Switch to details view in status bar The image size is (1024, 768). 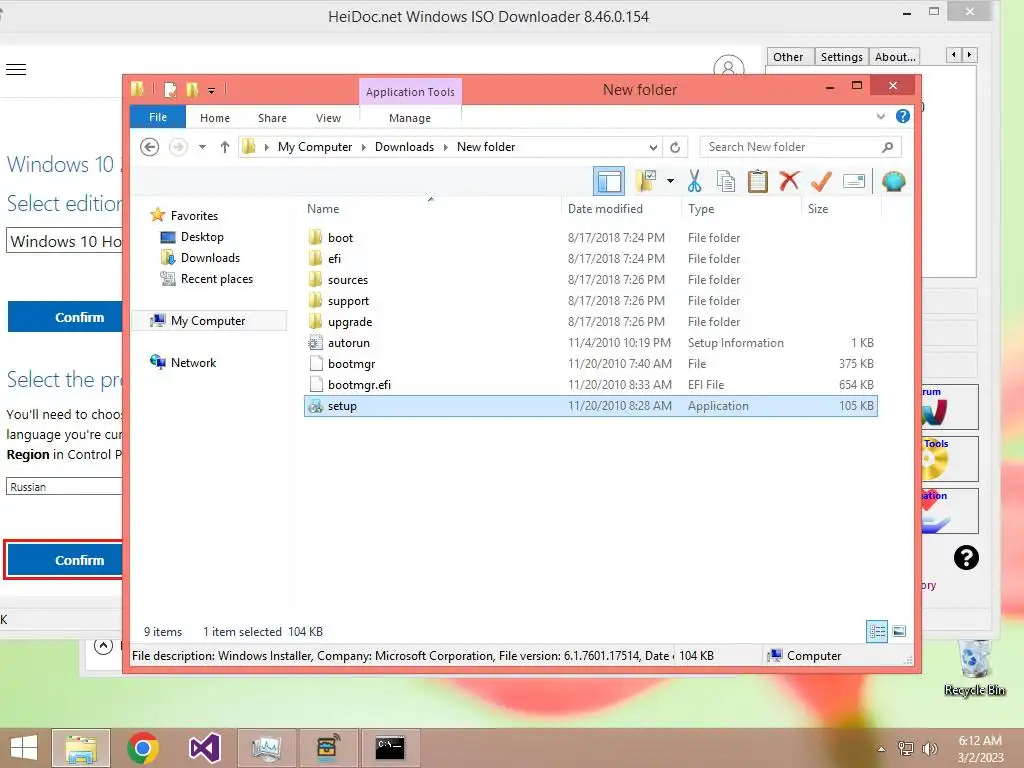pos(877,631)
